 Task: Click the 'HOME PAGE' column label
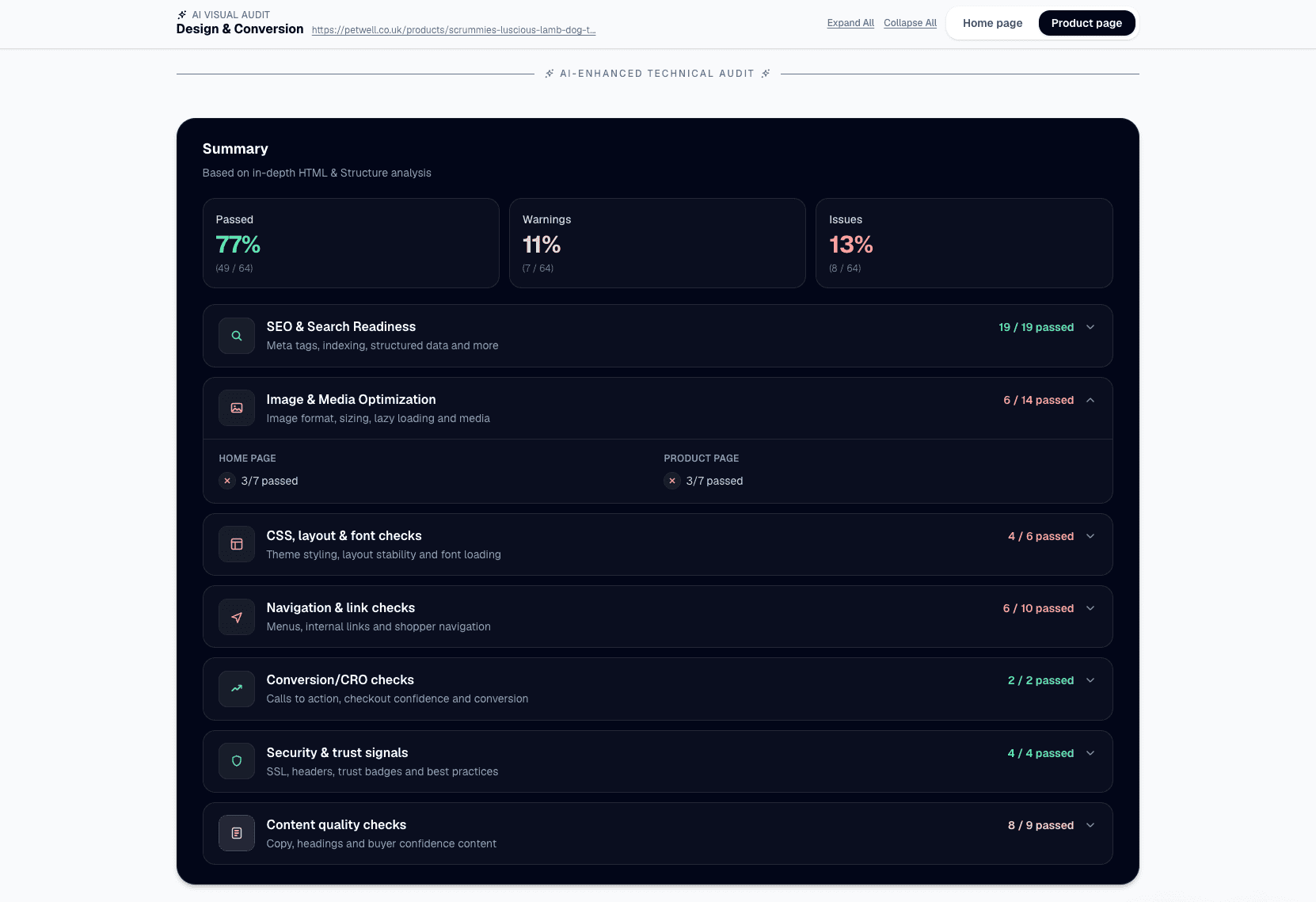tap(247, 459)
